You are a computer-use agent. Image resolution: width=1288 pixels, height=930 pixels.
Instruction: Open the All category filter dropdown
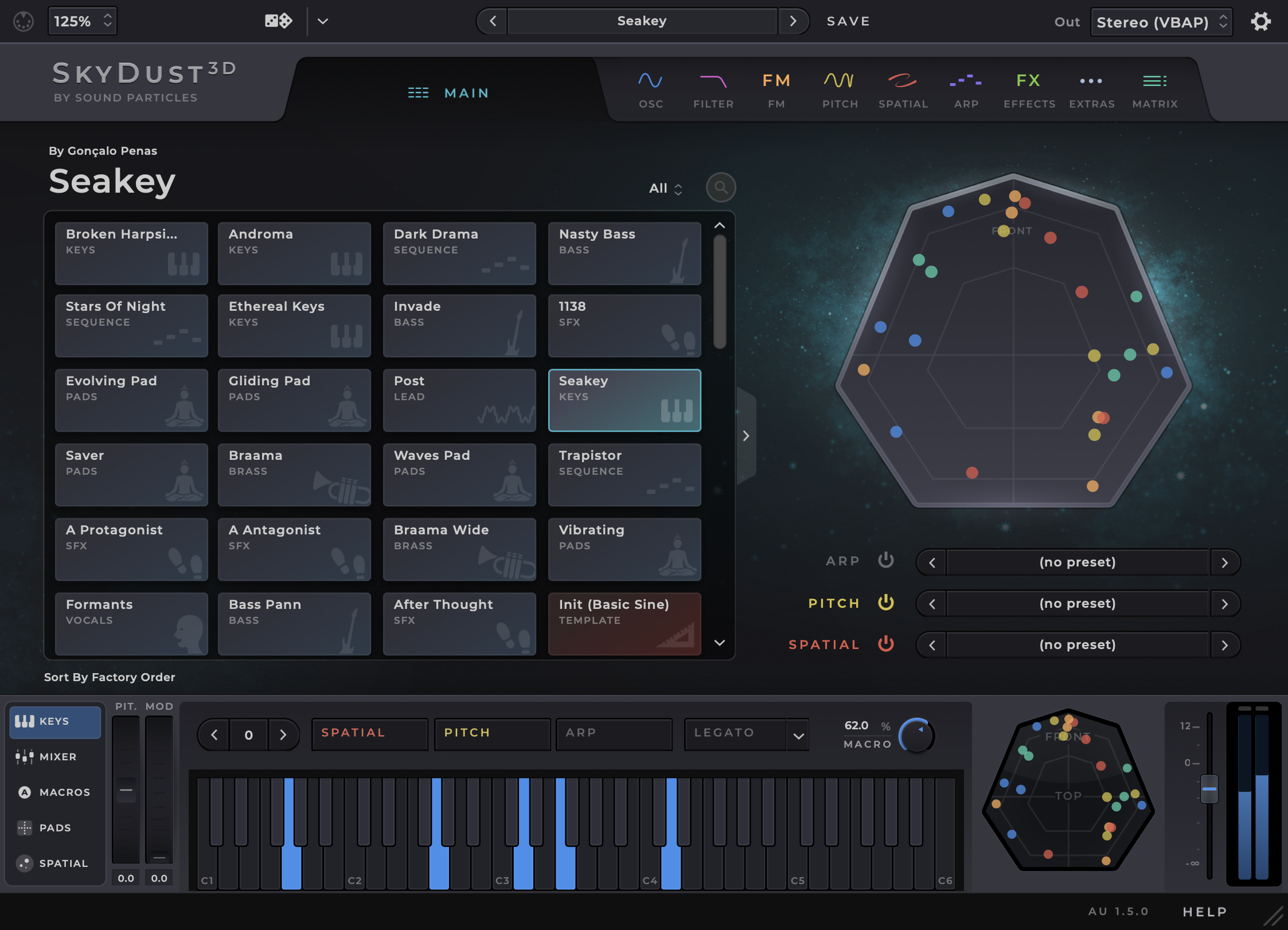click(665, 187)
